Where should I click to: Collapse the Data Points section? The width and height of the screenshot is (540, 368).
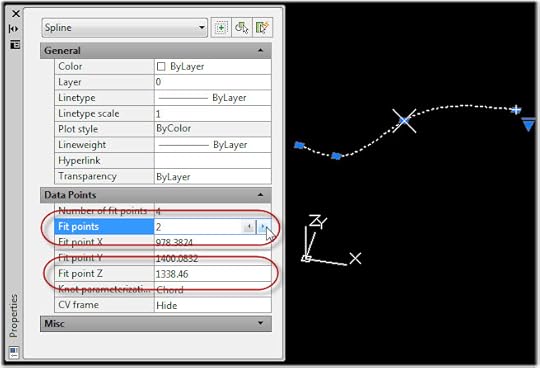(260, 195)
